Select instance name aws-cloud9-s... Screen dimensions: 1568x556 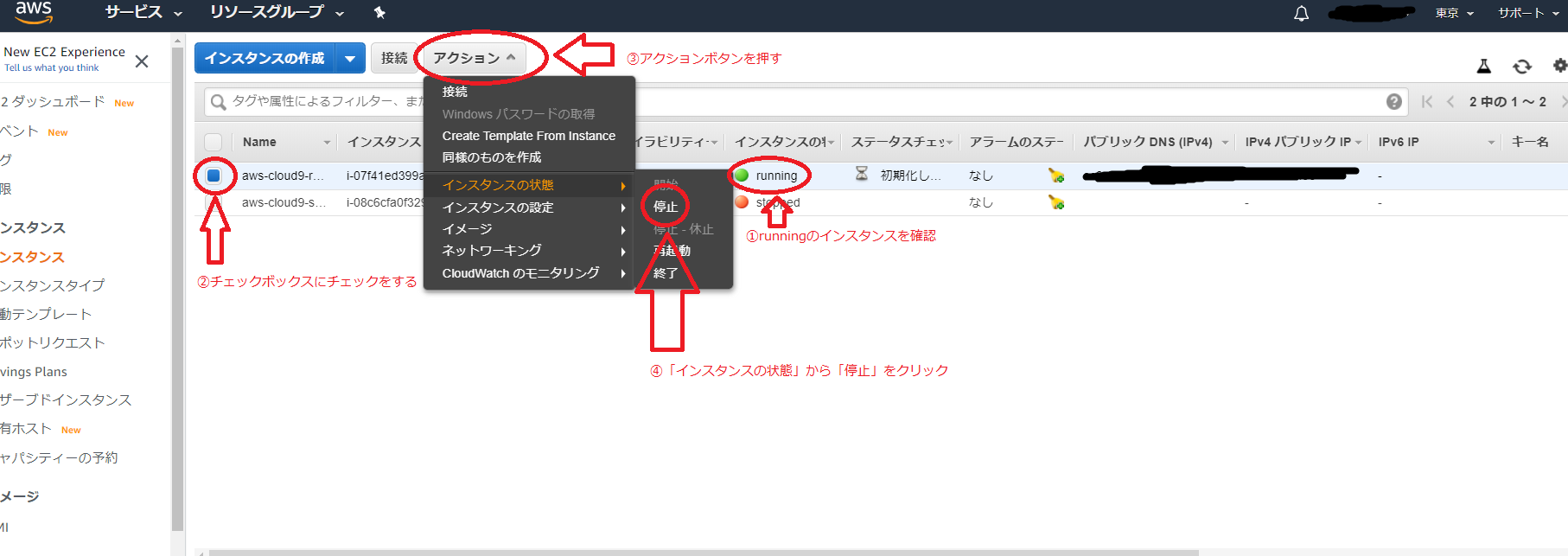click(x=284, y=202)
